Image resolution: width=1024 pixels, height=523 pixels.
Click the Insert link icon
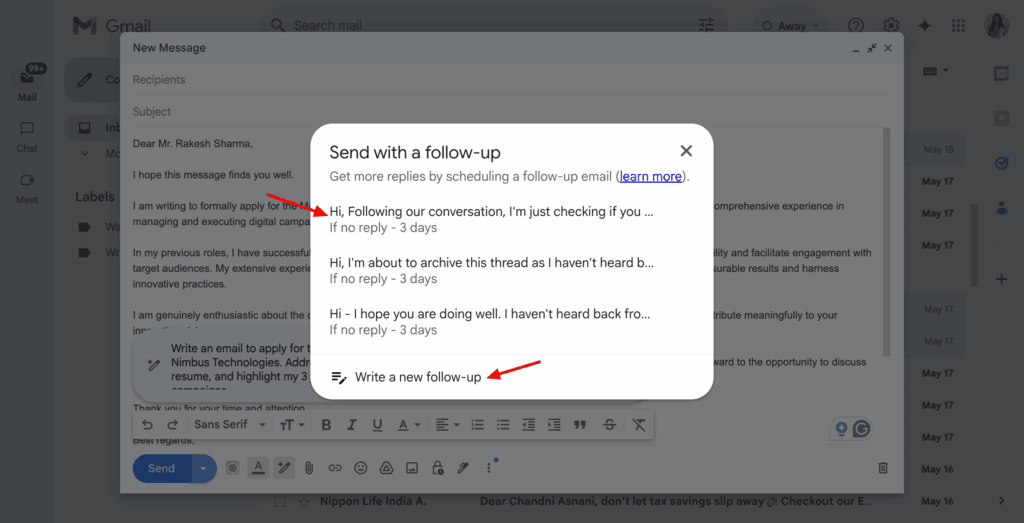point(335,468)
